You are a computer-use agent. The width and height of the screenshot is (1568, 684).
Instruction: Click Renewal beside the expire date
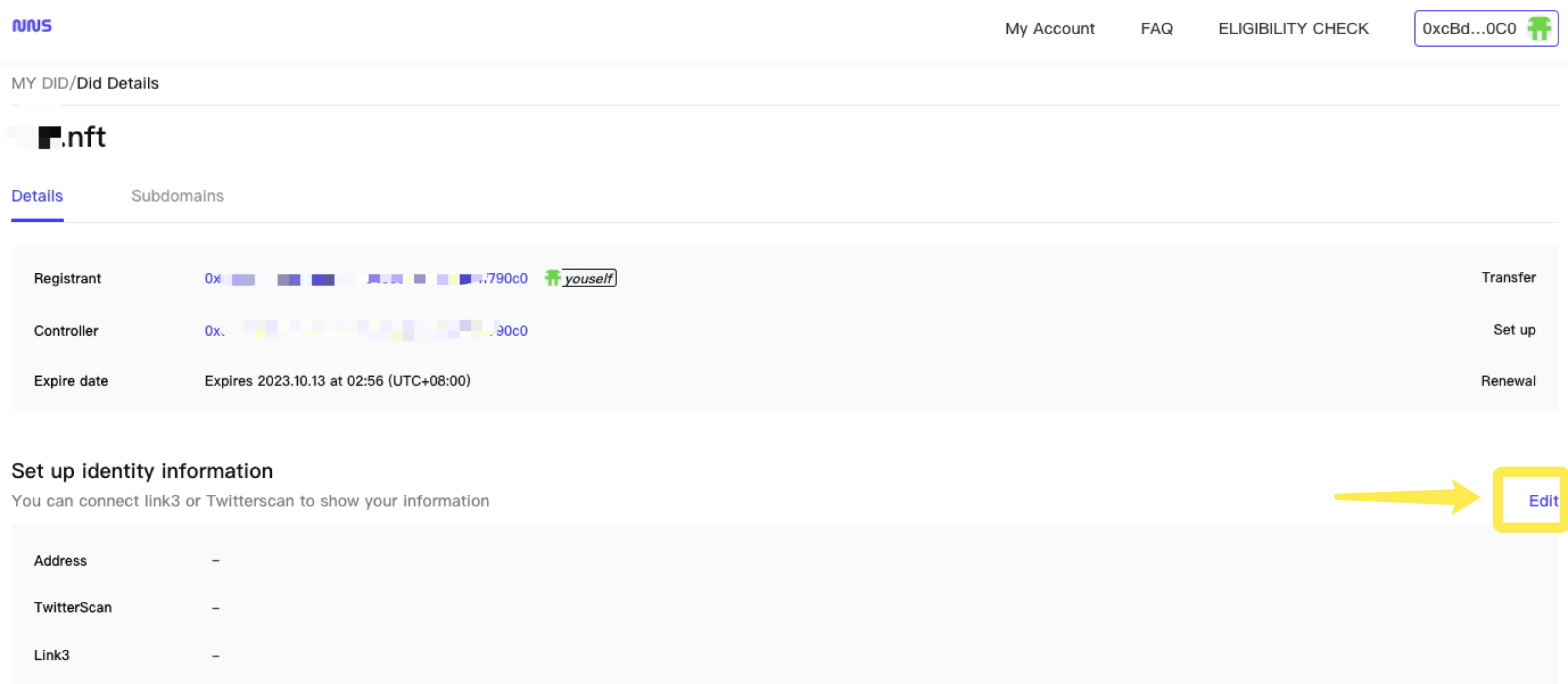point(1507,381)
